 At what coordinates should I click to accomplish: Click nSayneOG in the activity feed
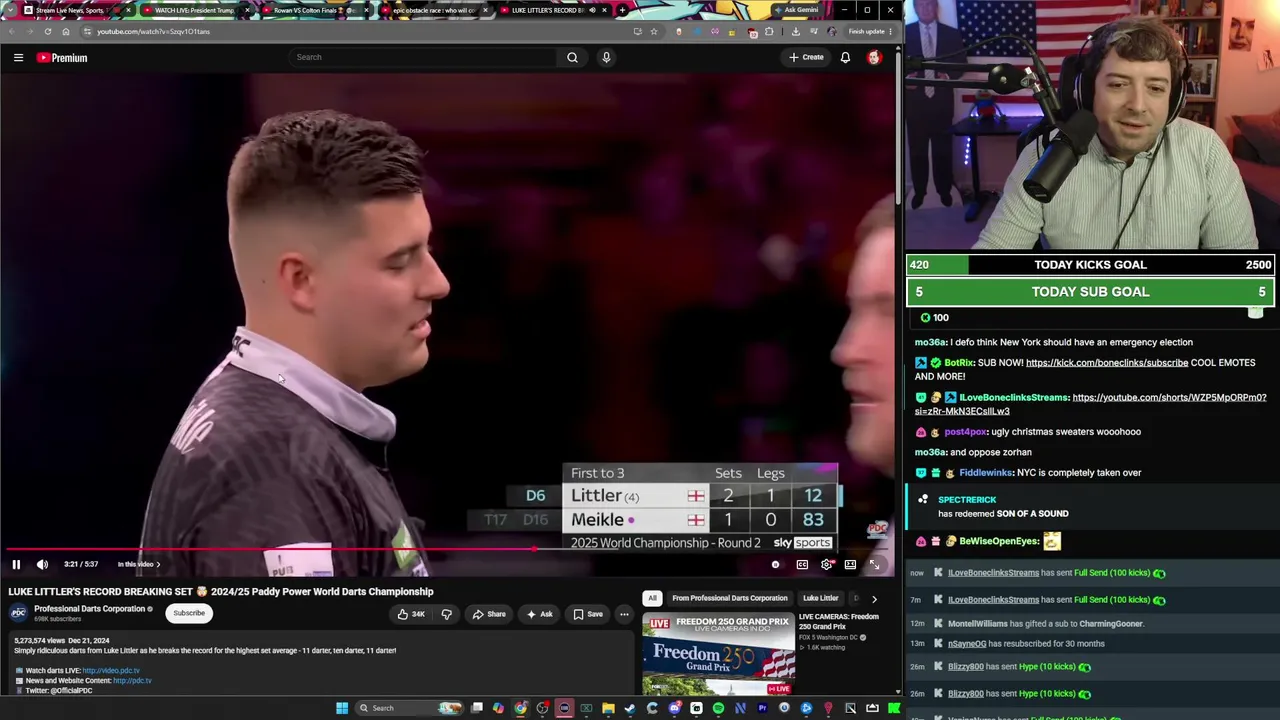[x=967, y=644]
